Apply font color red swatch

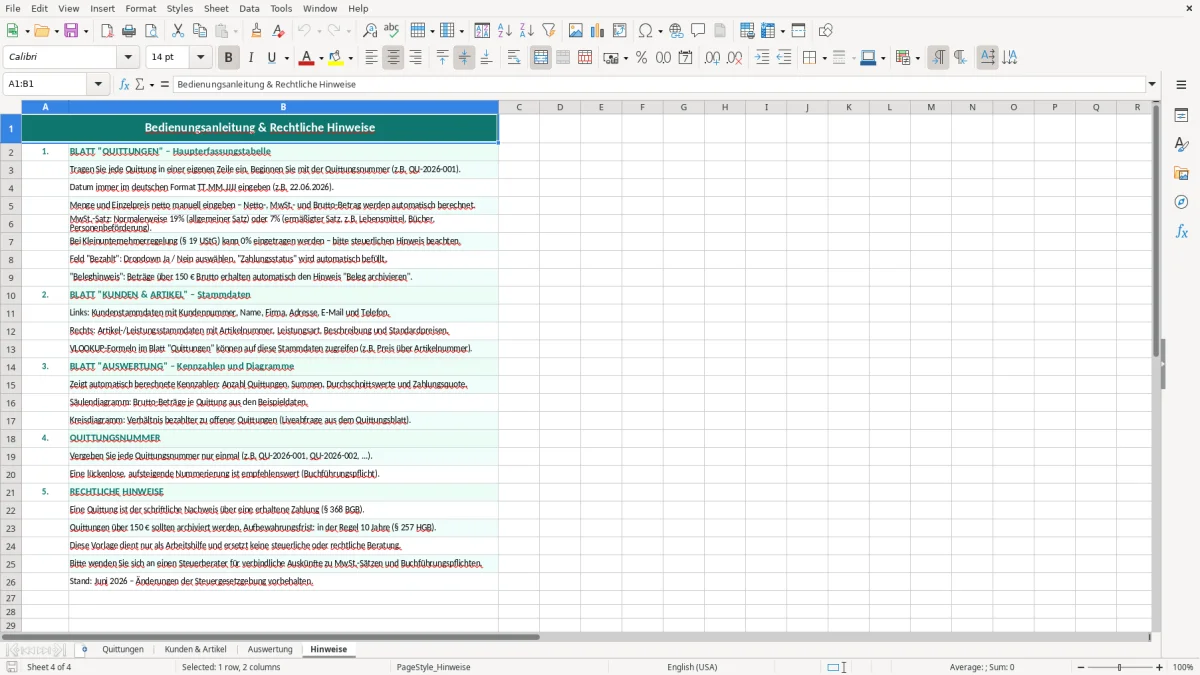(306, 58)
